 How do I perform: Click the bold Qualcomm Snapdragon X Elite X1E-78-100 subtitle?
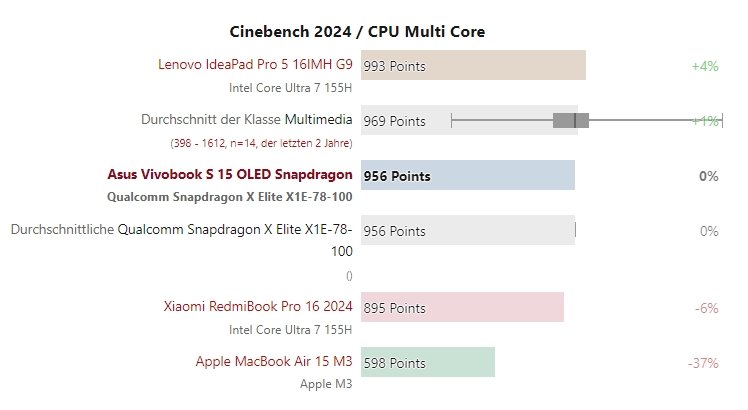coord(229,196)
